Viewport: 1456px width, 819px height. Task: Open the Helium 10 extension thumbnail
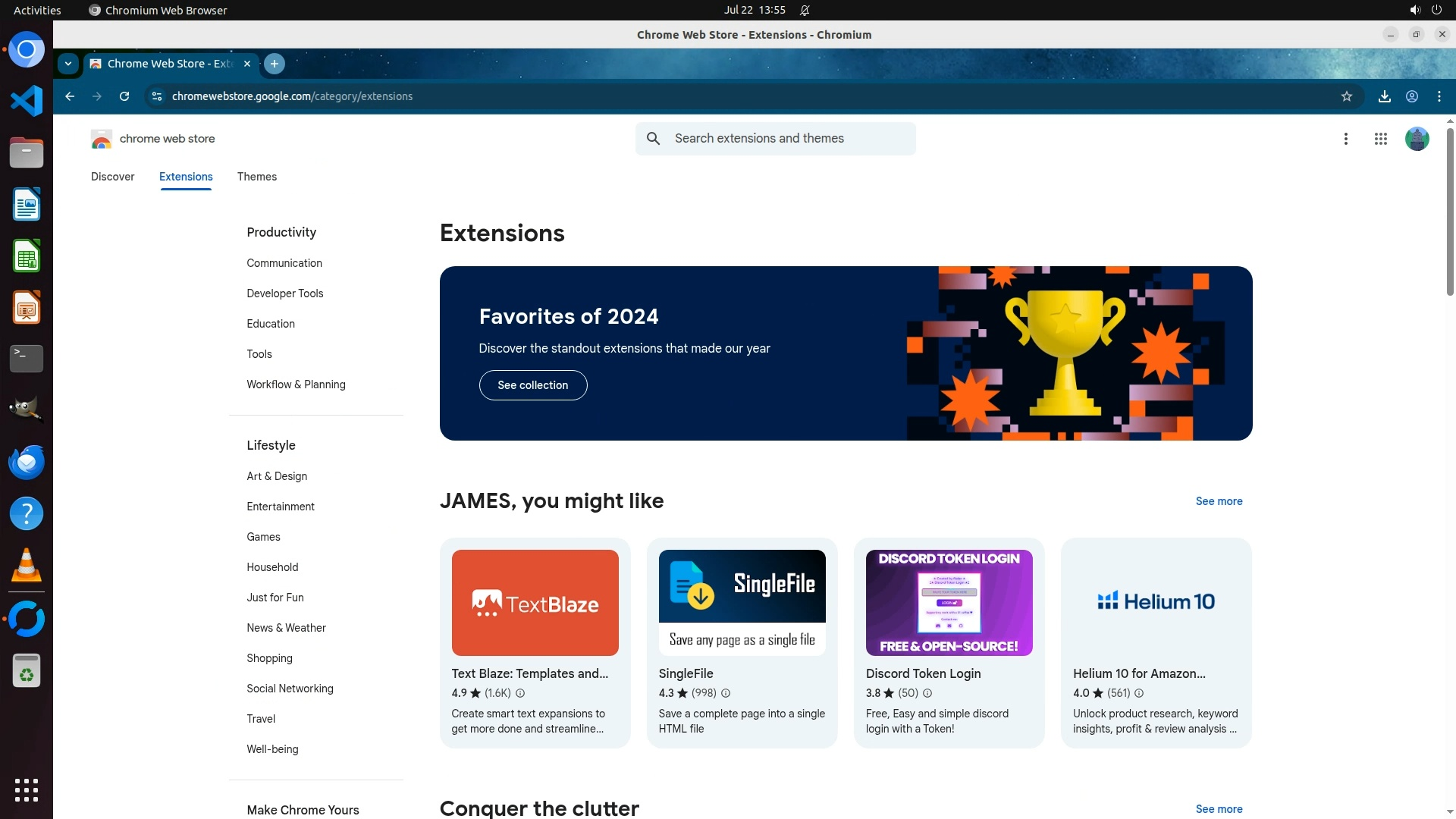(x=1156, y=602)
